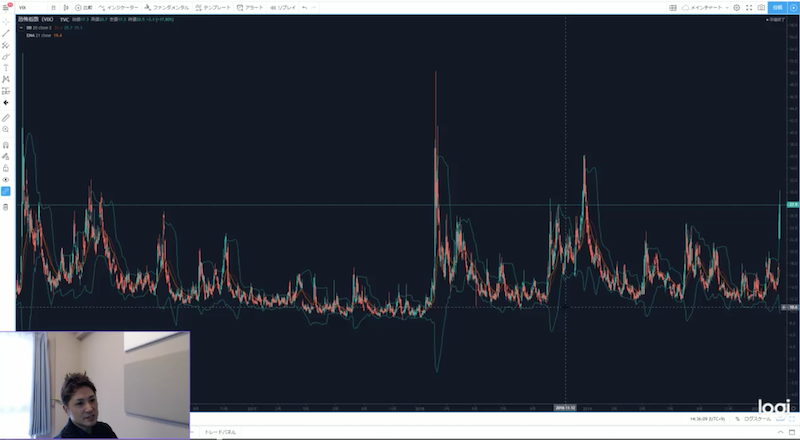The image size is (800, 440).
Task: Open chart settings gear icon
Action: 736,7
